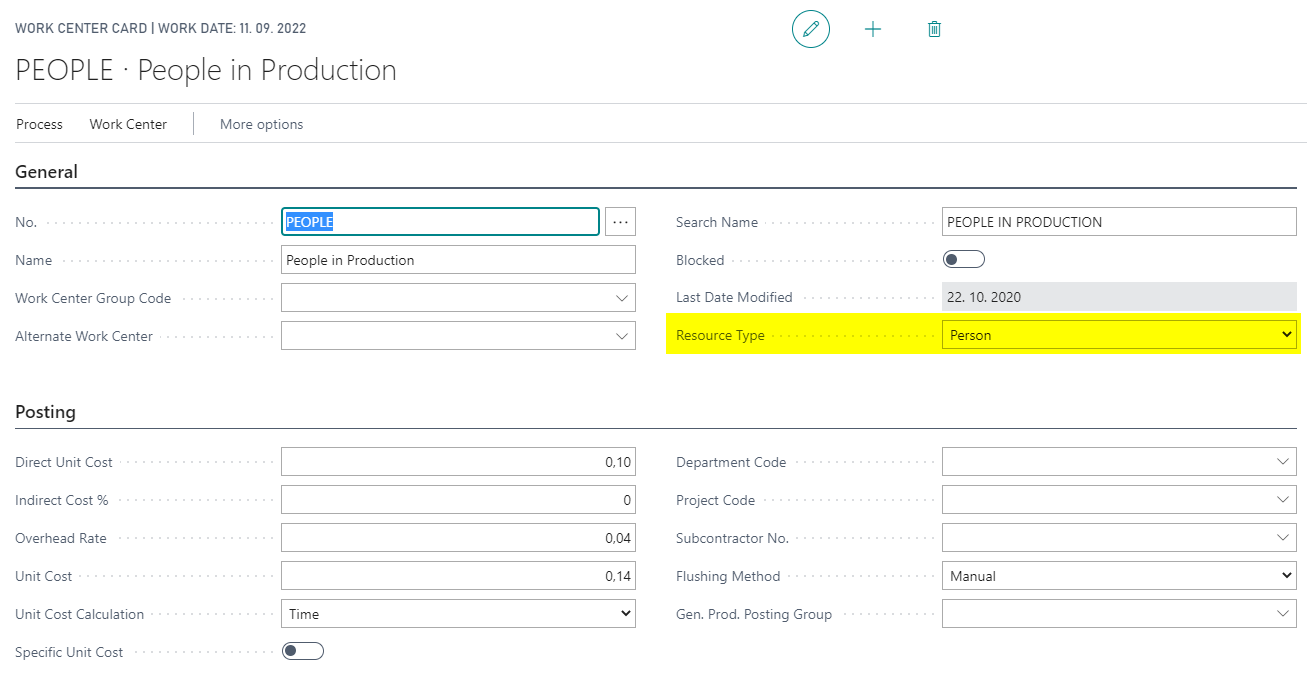Click the Subcontractor No. field label
Viewport: 1307px width, 687px height.
point(732,538)
